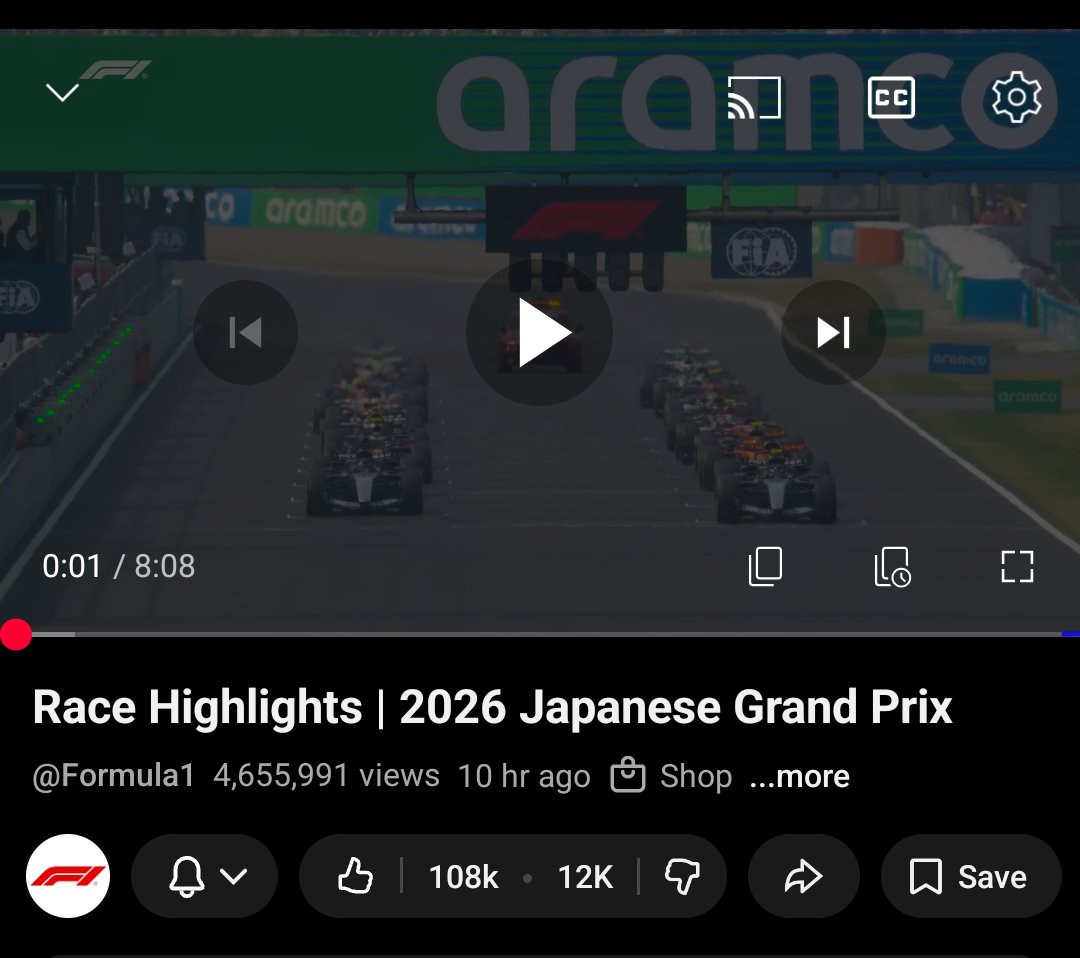1080x958 pixels.
Task: Open the pages-with-clock icon in the player
Action: (x=892, y=567)
